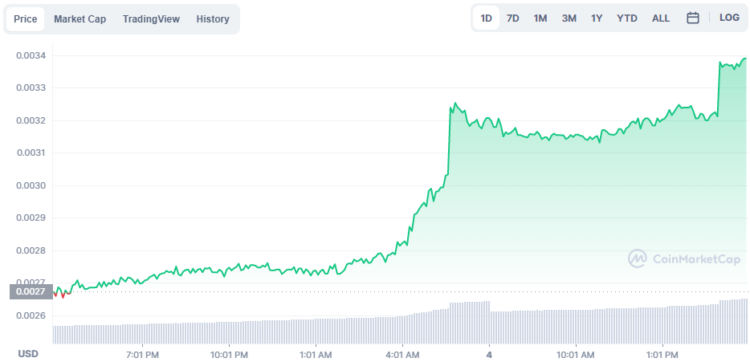Screen dimensions: 750x362
Task: Select the 1Y time range
Action: [x=596, y=19]
